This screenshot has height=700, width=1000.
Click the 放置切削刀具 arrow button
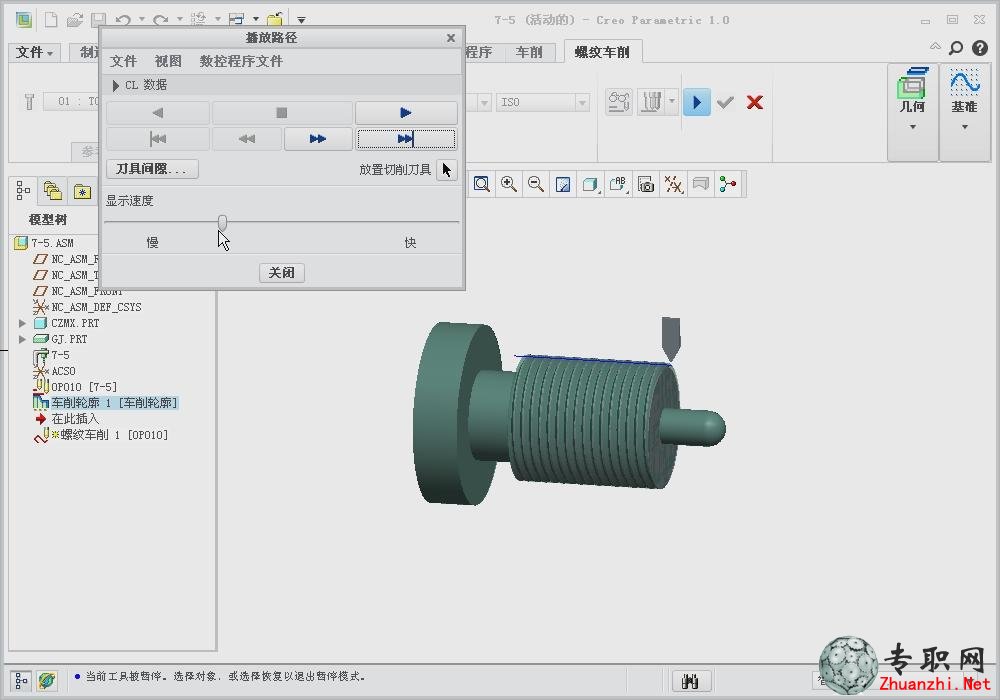pyautogui.click(x=446, y=170)
